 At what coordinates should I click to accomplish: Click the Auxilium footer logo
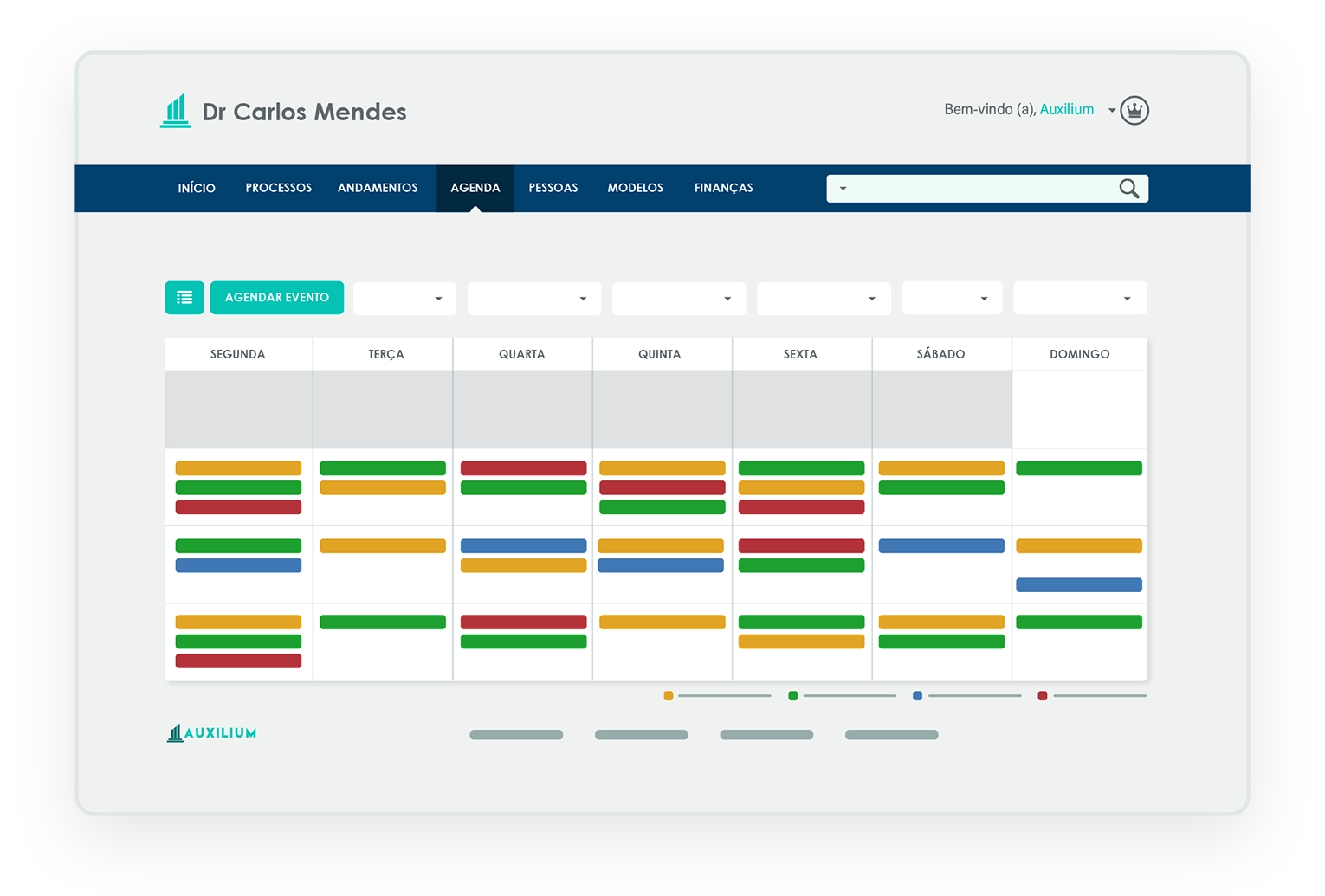point(212,733)
